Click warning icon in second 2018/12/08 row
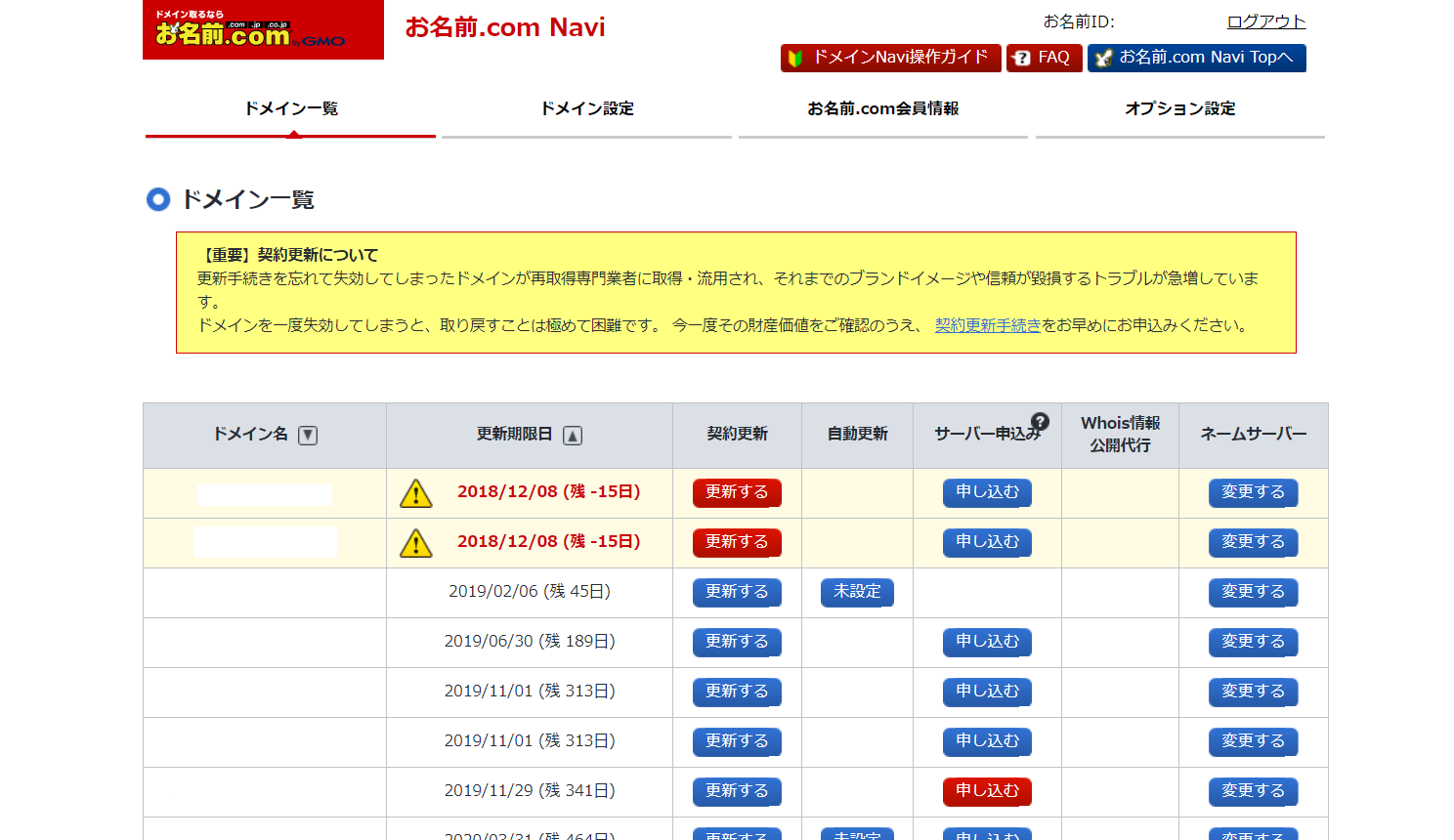The image size is (1454, 840). 416,543
